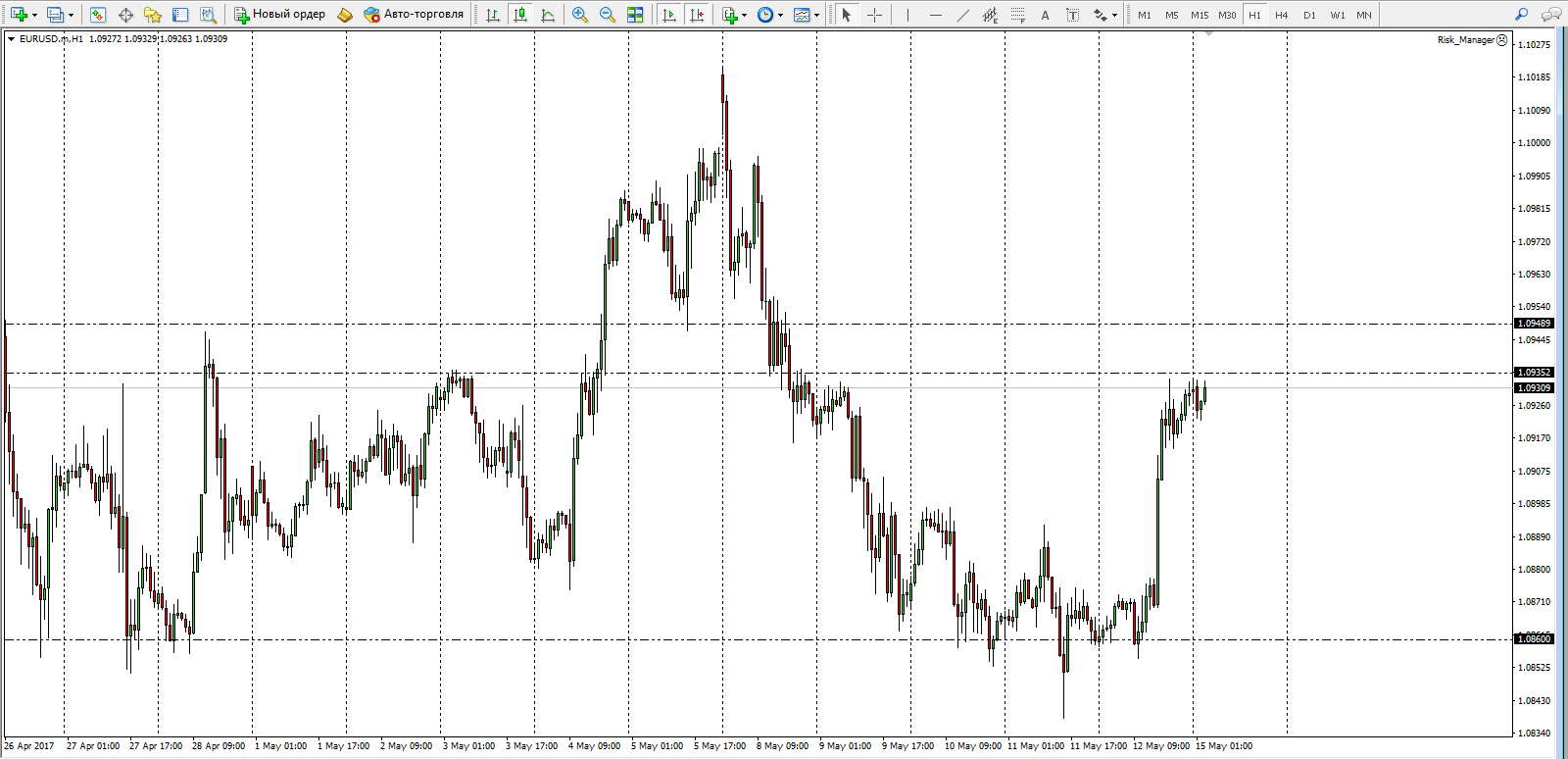Screen dimensions: 1568x759
Task: Click the Templates icon
Action: (802, 15)
